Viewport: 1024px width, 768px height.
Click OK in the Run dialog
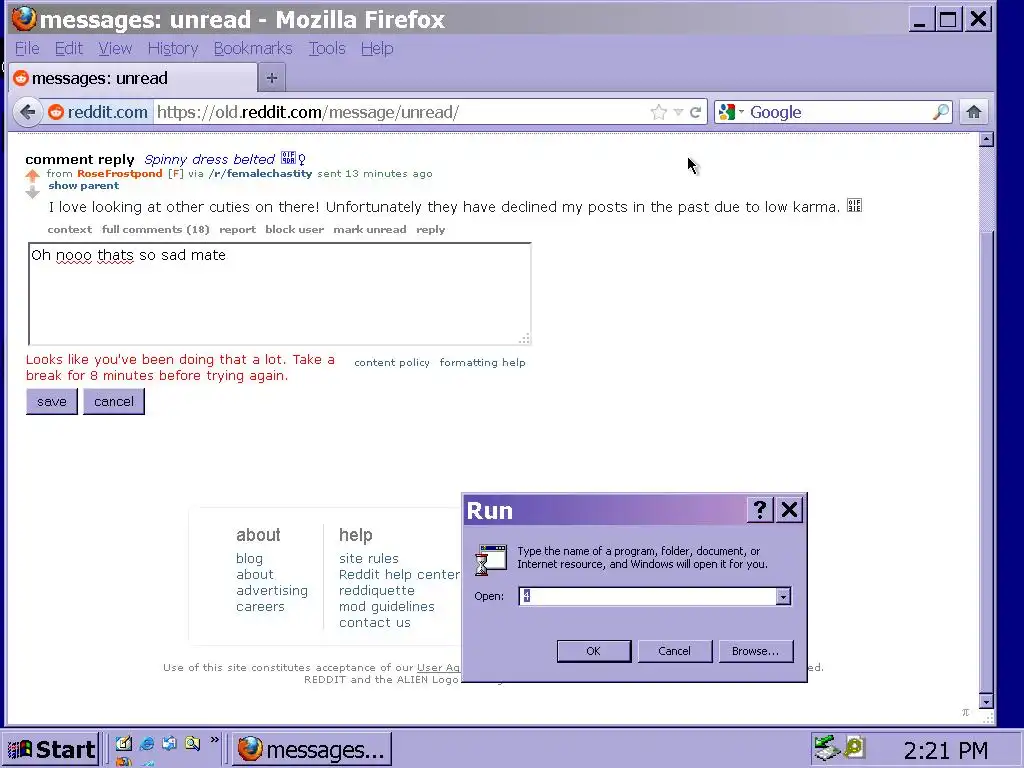(x=594, y=651)
